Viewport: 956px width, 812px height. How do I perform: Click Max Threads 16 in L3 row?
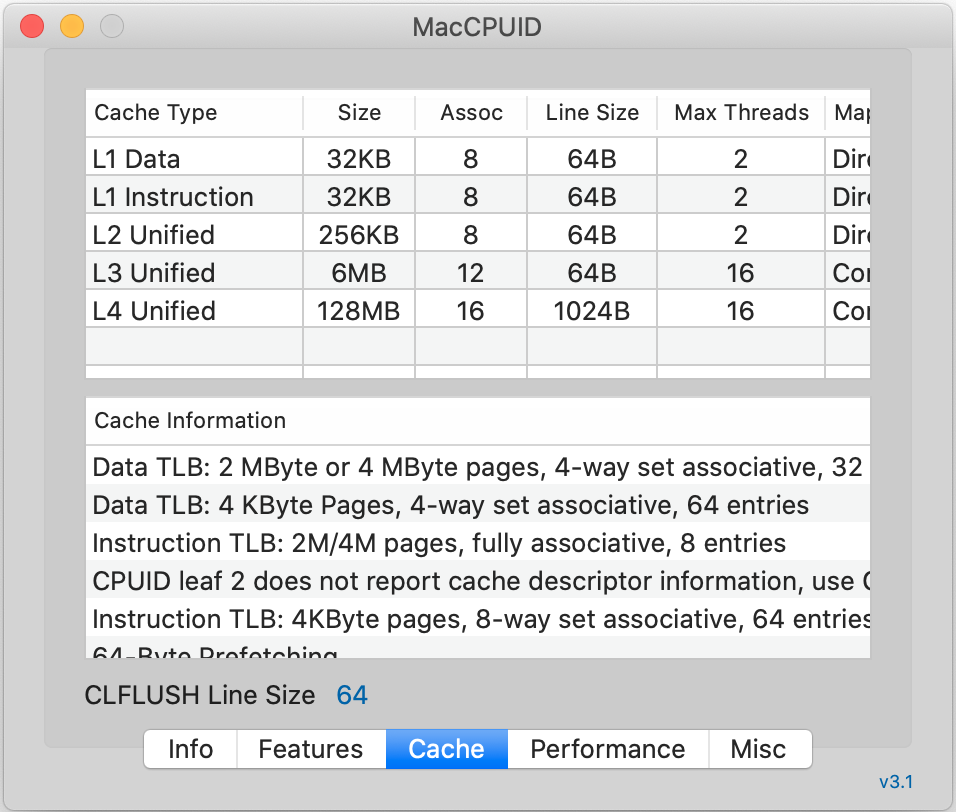[x=740, y=272]
